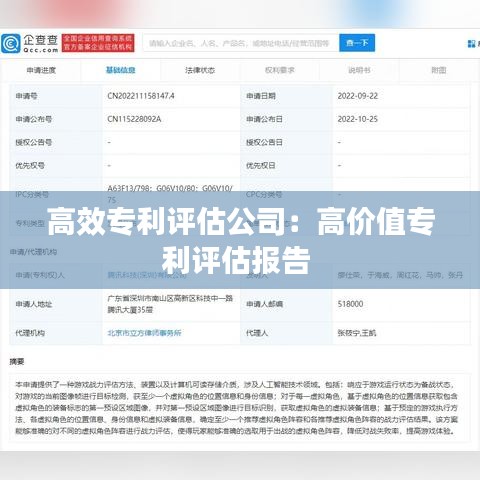Click the blue icon at top right corner

pos(472,43)
